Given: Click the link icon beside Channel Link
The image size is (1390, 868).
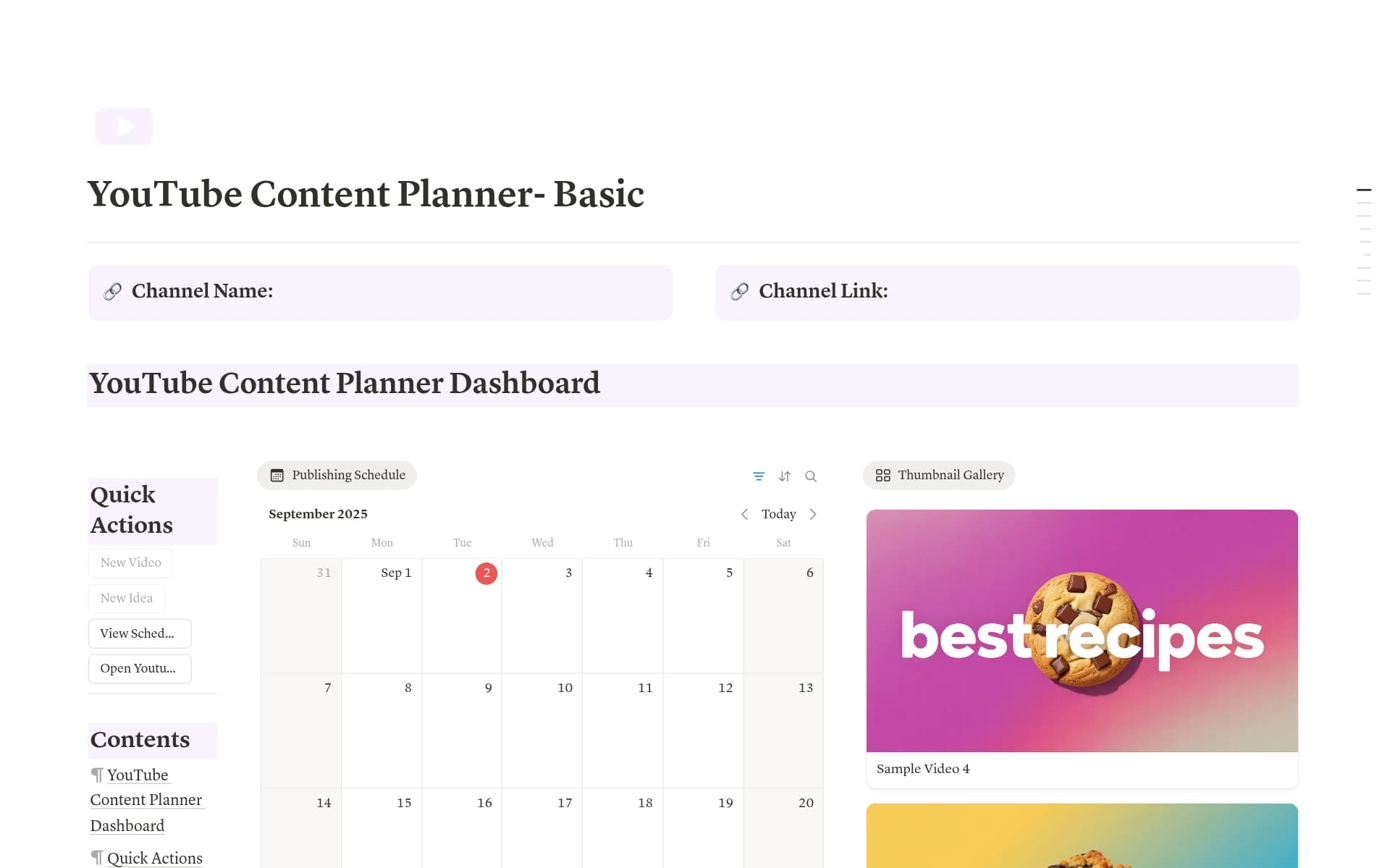Looking at the screenshot, I should coord(739,292).
